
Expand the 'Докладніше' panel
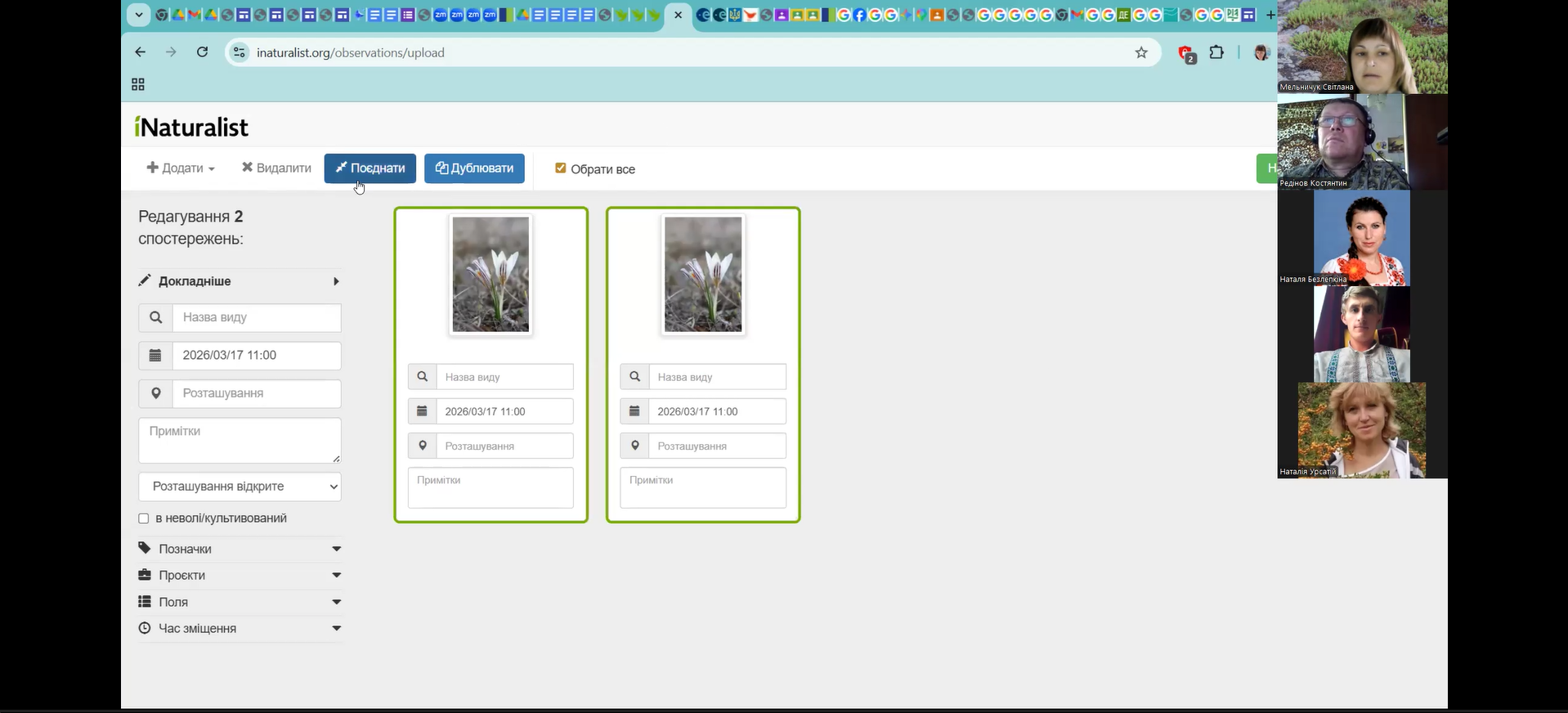240,281
